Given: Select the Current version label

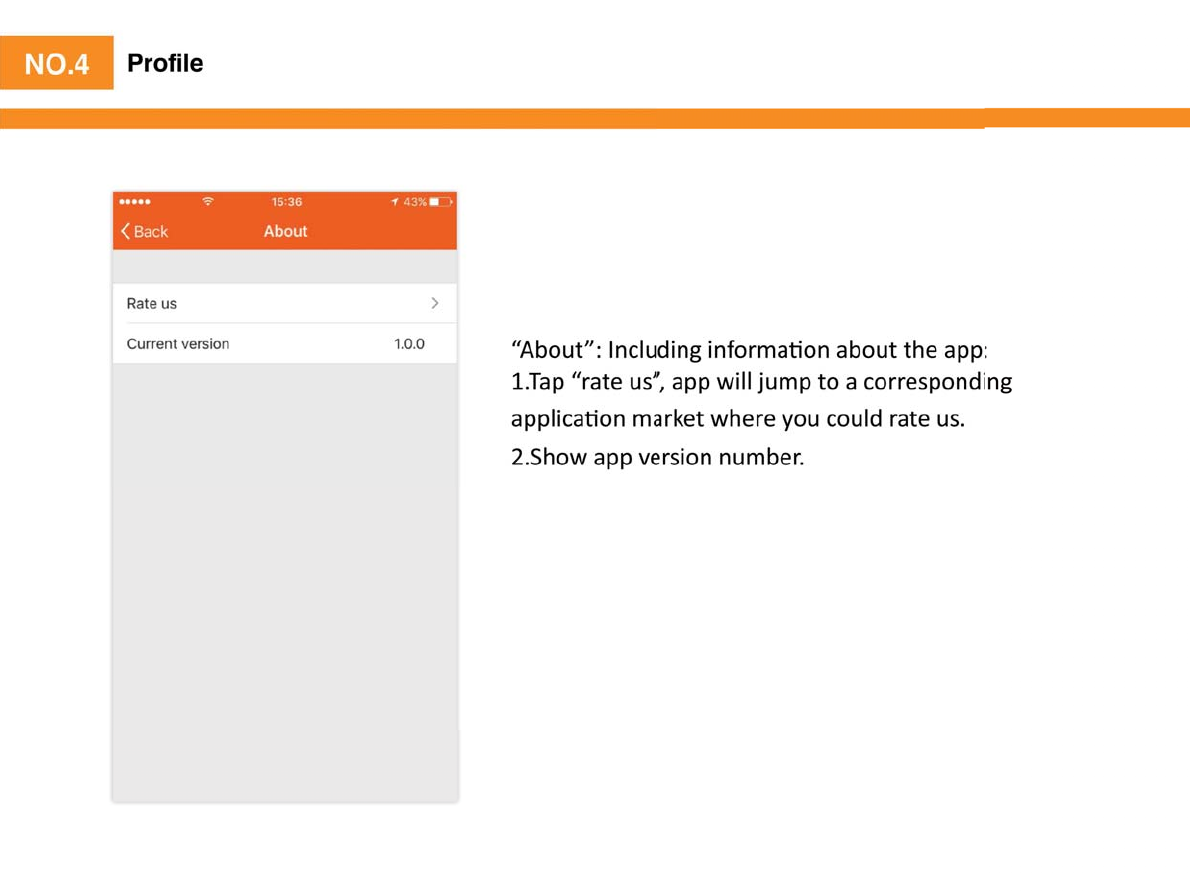Looking at the screenshot, I should coord(178,344).
